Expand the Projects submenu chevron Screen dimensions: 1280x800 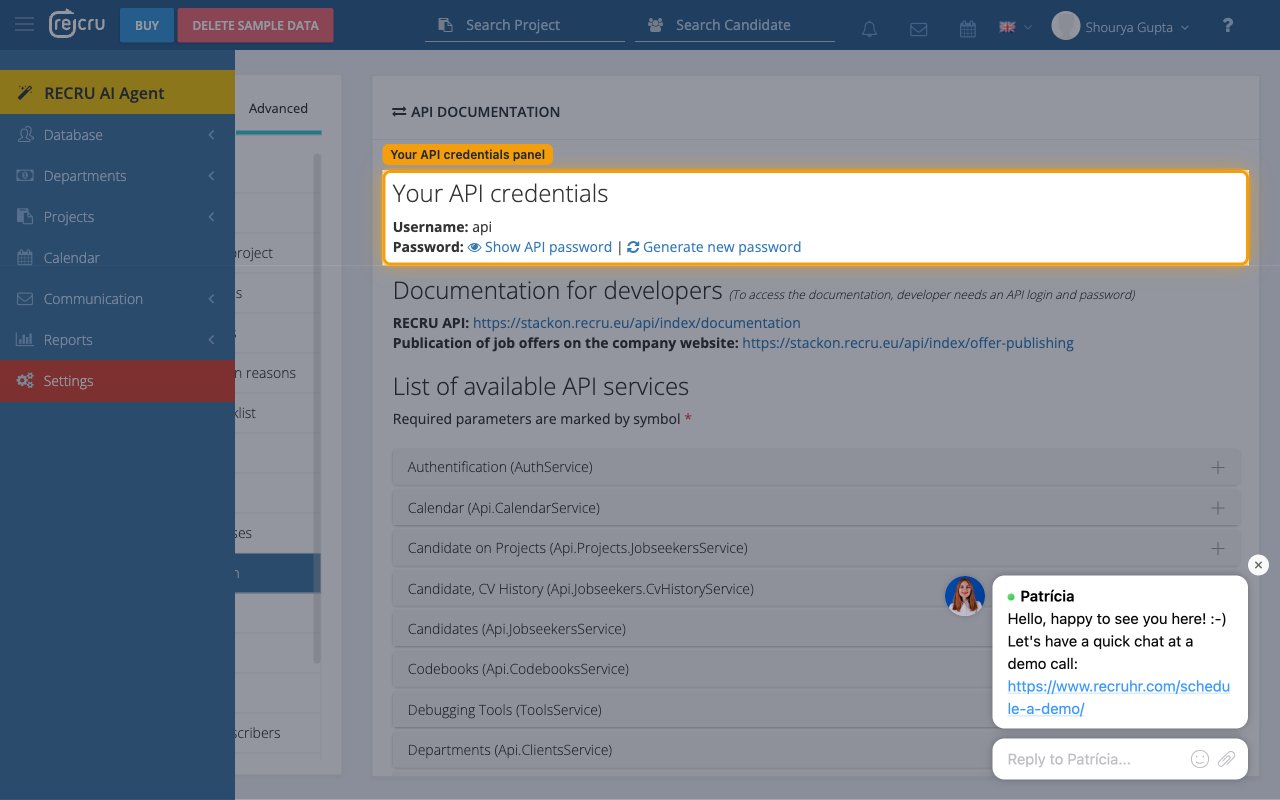click(211, 217)
